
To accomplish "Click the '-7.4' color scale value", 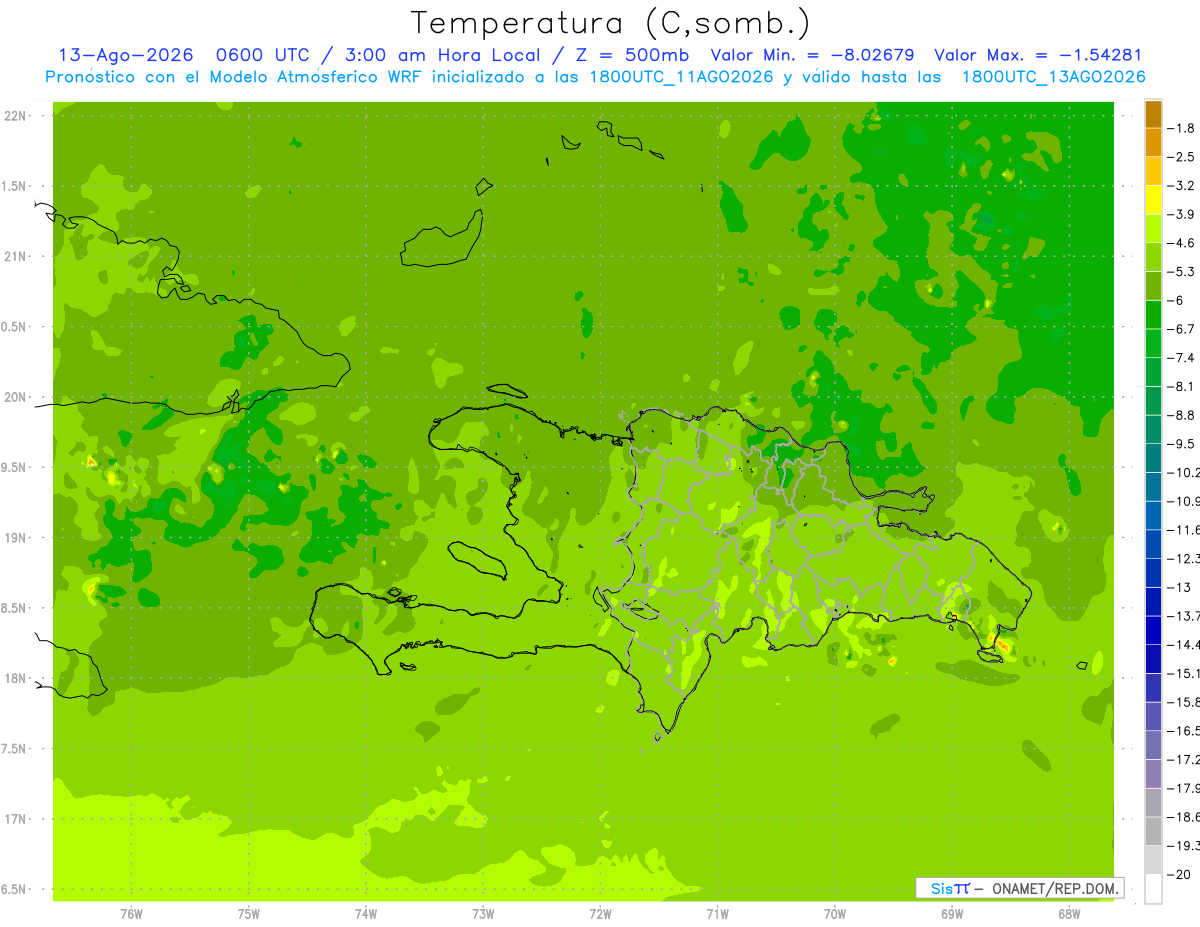I will click(x=1183, y=357).
